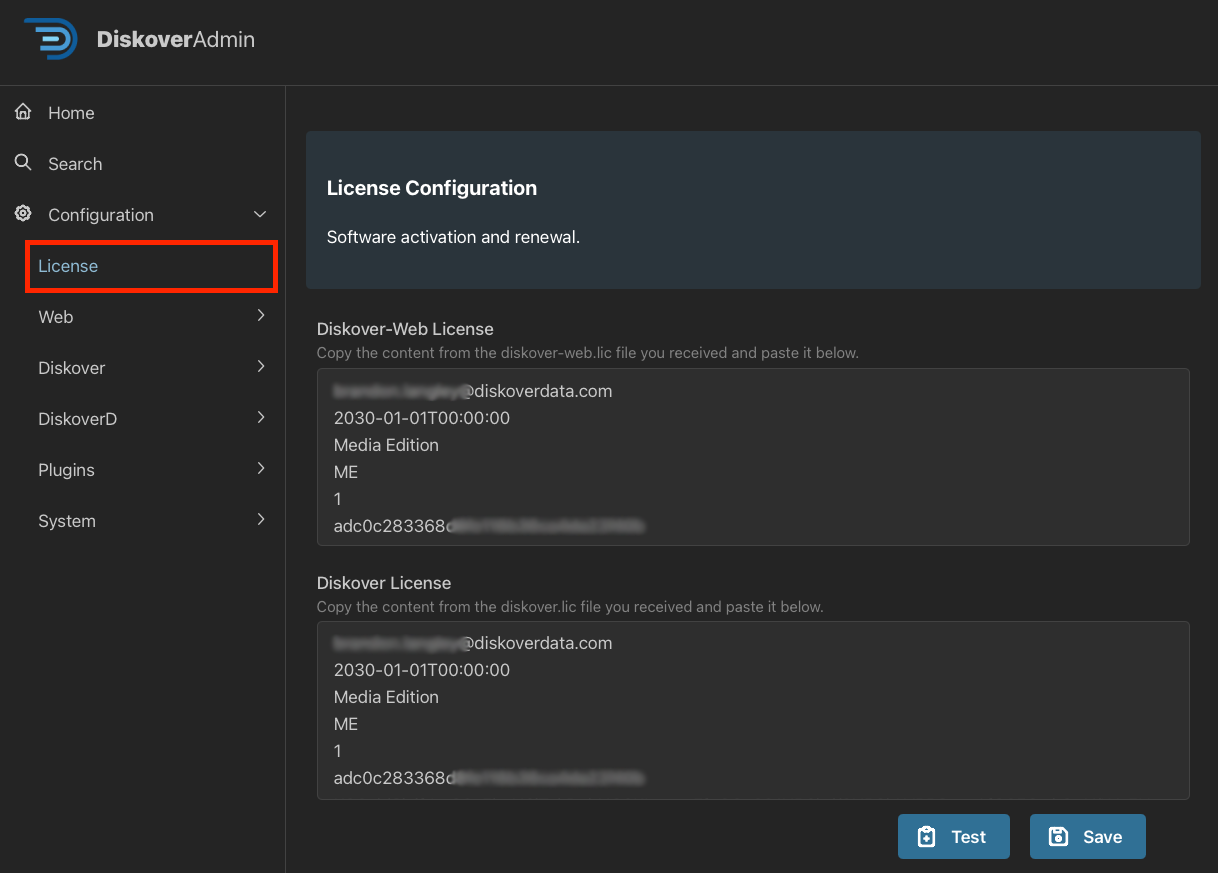Click the floppy disk Save icon

pyautogui.click(x=1058, y=837)
